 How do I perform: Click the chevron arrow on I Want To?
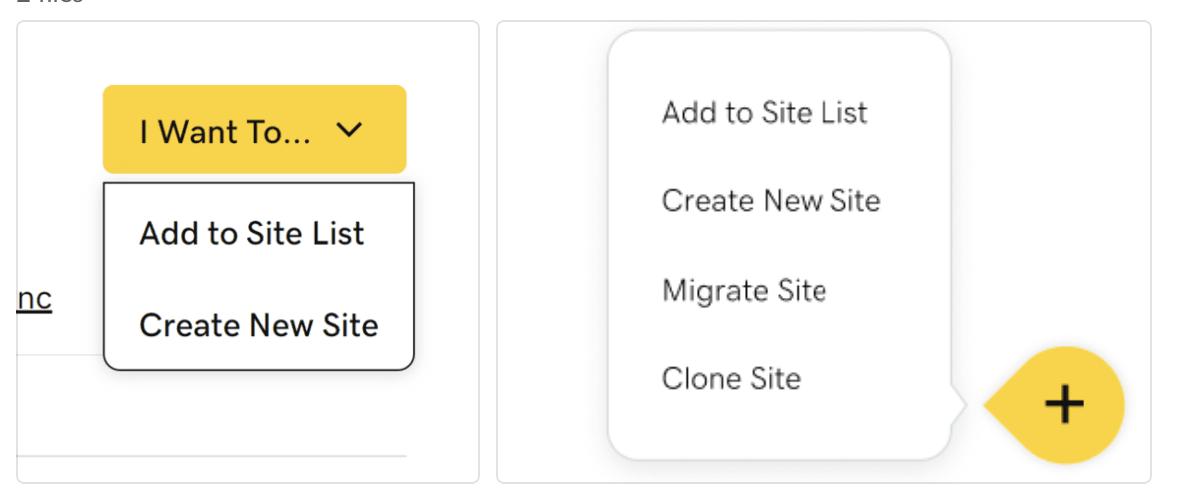click(x=349, y=130)
